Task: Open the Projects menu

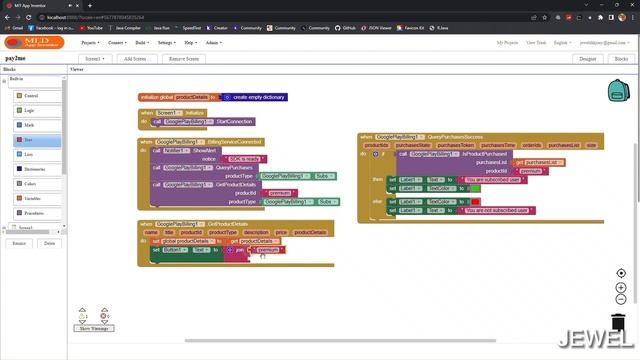Action: click(90, 42)
